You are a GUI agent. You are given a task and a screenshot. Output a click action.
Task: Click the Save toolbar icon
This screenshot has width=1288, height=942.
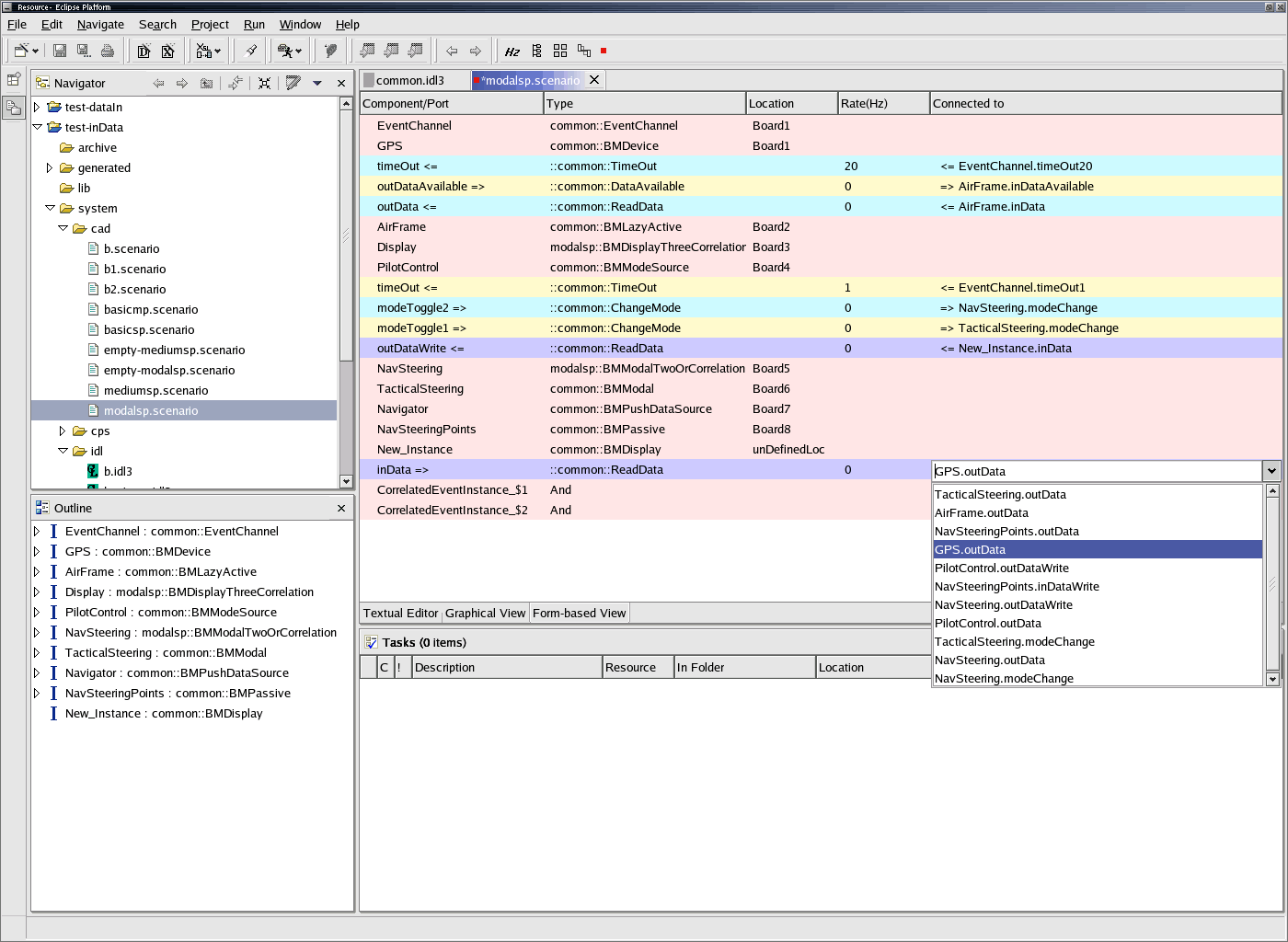[60, 51]
